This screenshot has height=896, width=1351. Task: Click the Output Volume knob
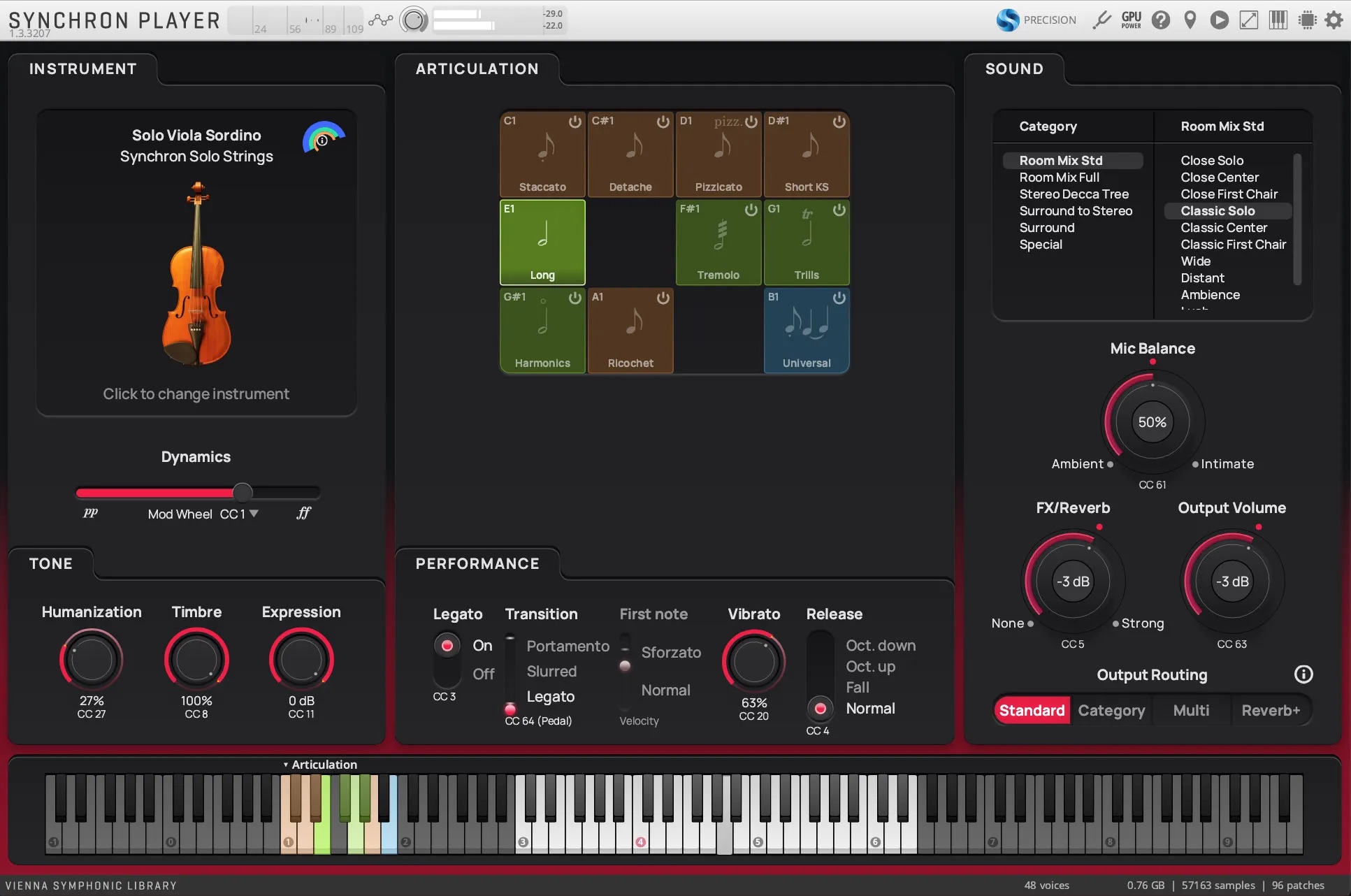(x=1231, y=581)
